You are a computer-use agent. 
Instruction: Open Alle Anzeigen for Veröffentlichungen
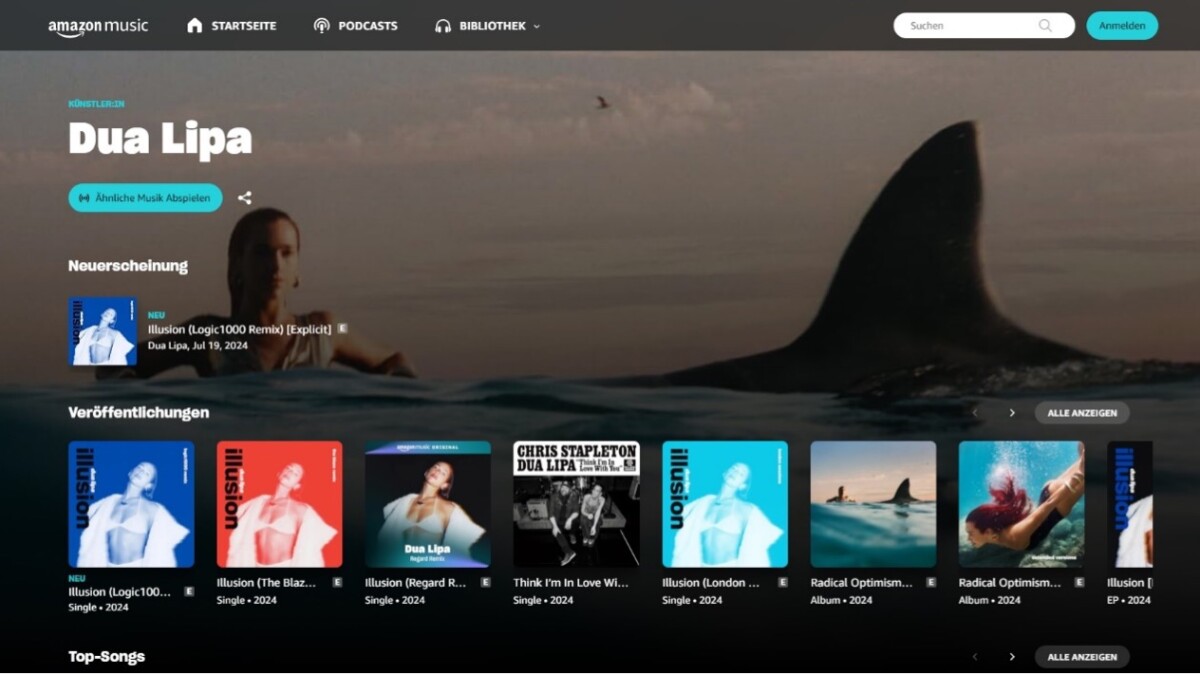pyautogui.click(x=1081, y=412)
